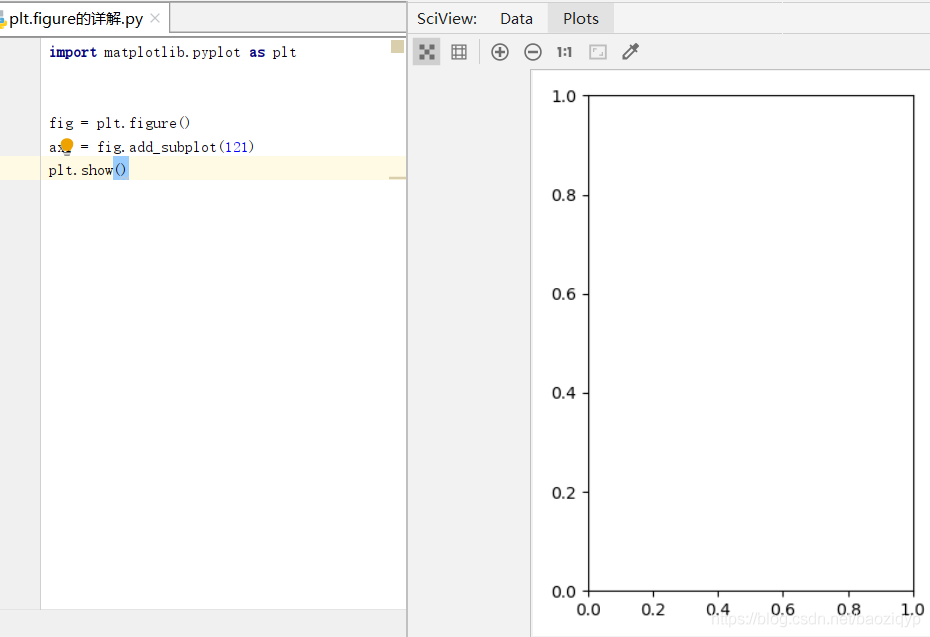The width and height of the screenshot is (930, 637).
Task: Reset plot to 1:1 actual size
Action: pos(563,51)
